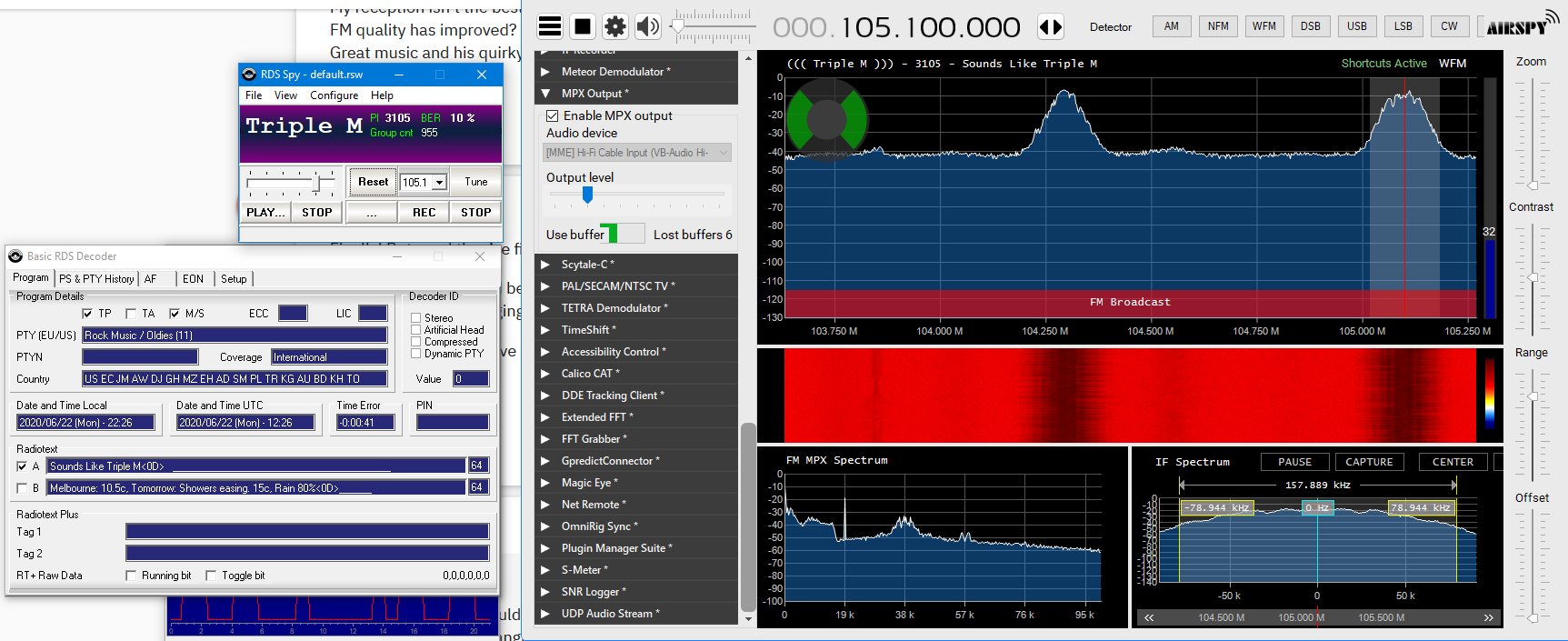The width and height of the screenshot is (1568, 641).
Task: Adjust the MPX Output level slider
Action: click(x=587, y=195)
